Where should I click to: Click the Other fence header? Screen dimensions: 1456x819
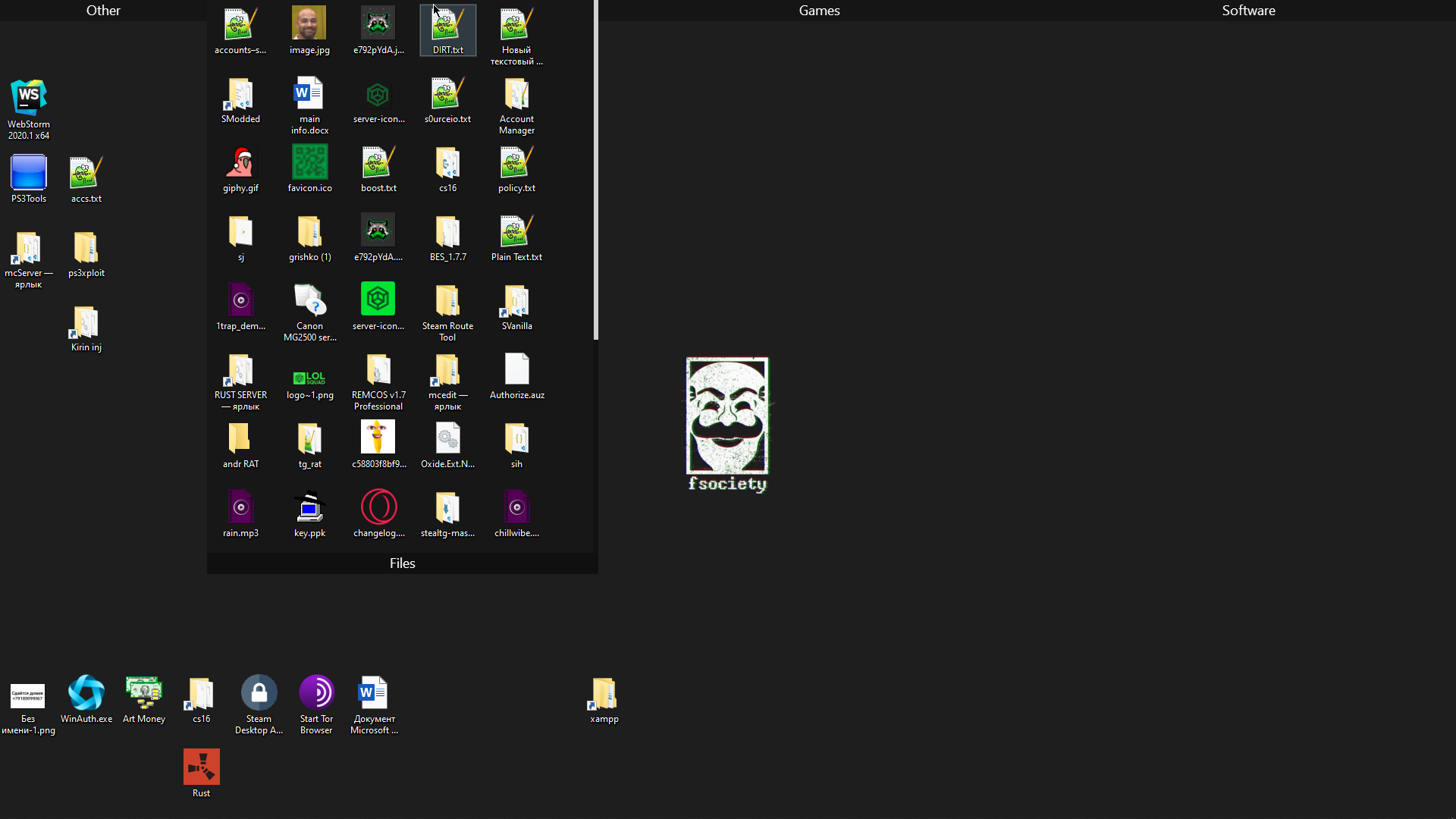pyautogui.click(x=103, y=11)
